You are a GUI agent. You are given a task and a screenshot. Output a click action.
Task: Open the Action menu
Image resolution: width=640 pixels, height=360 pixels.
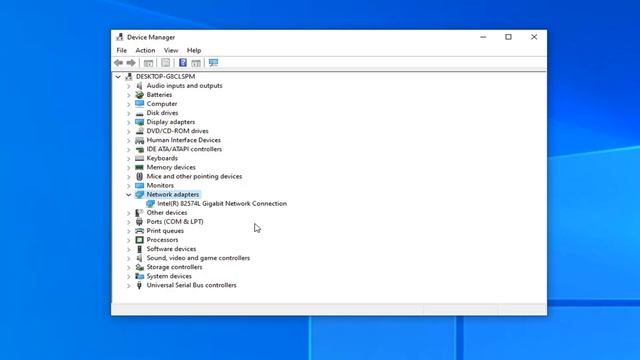[145, 50]
